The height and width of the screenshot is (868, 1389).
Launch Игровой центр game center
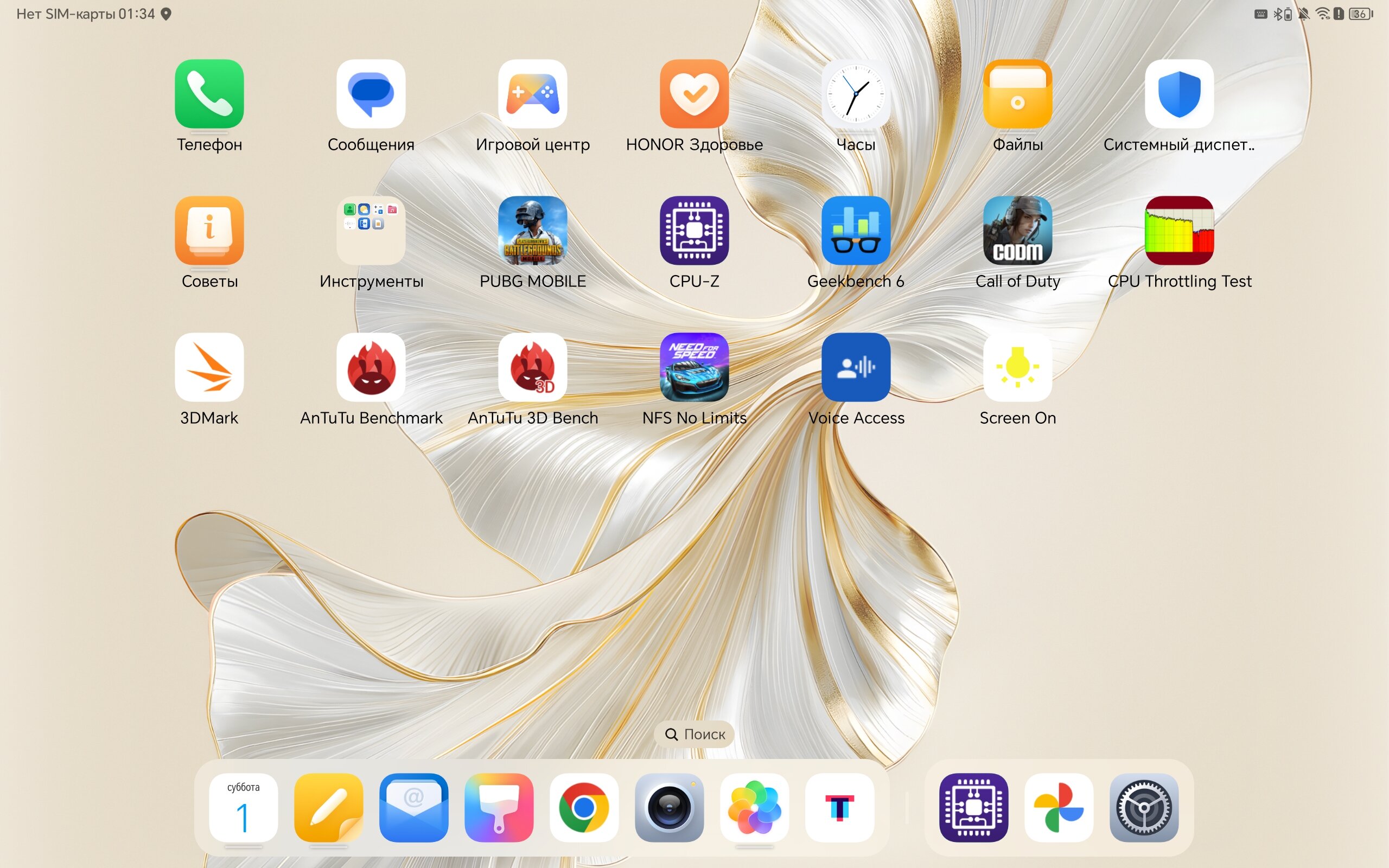pos(533,93)
